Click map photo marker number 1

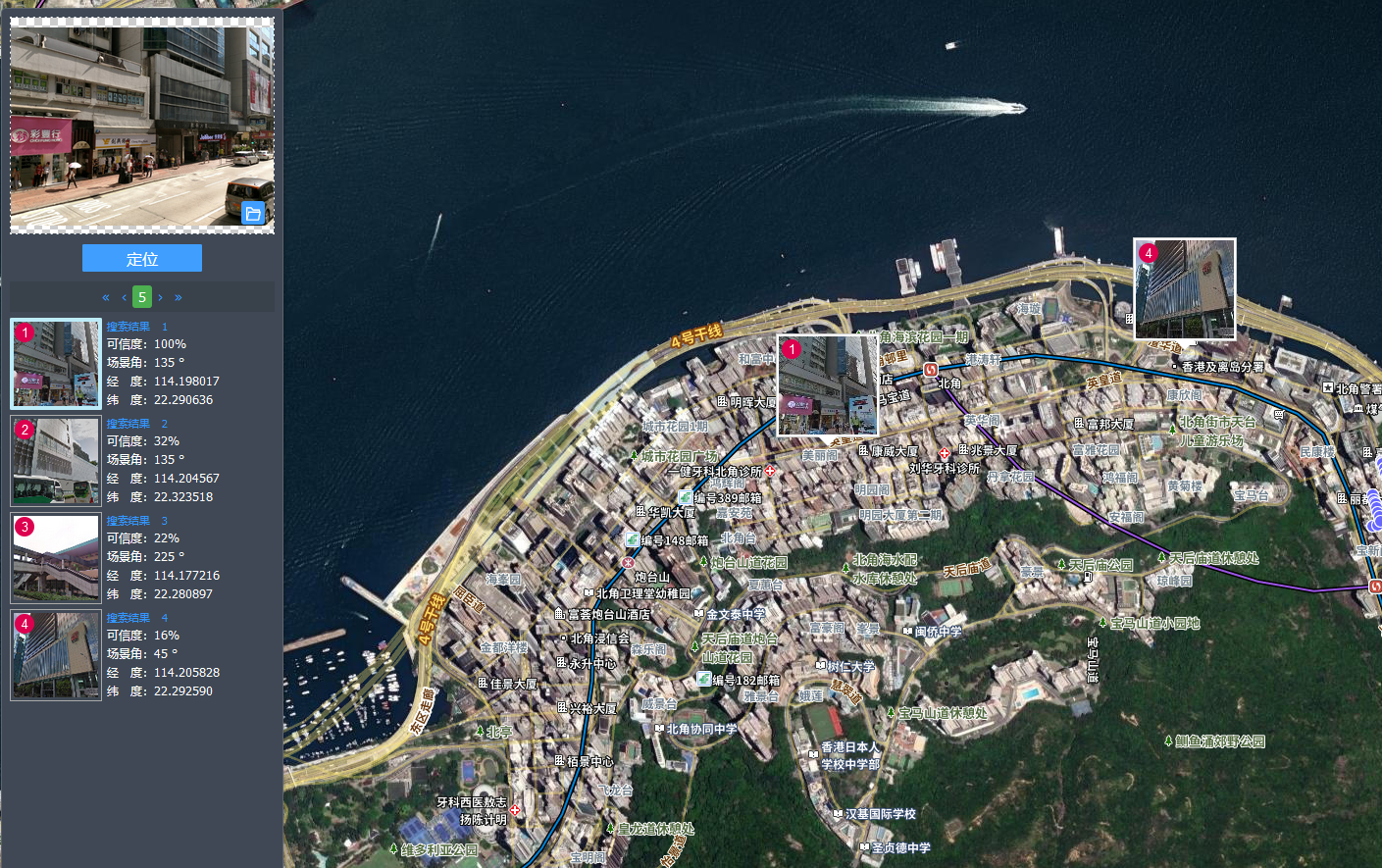point(827,385)
